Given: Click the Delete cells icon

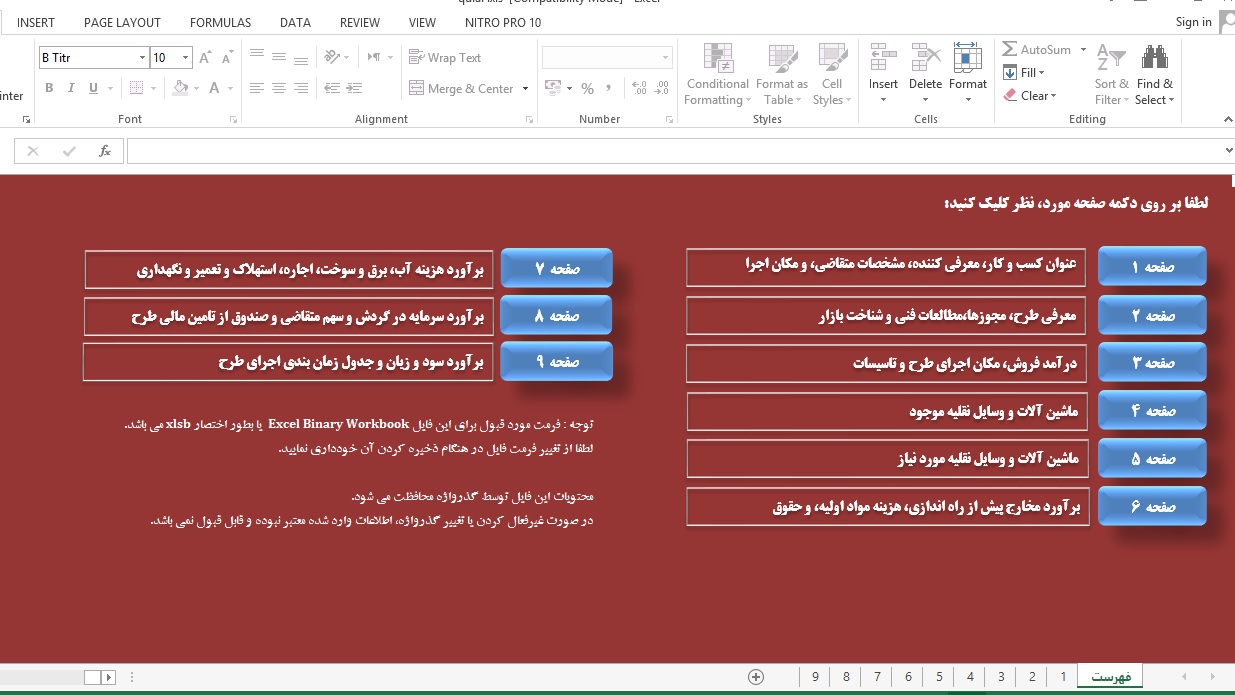Looking at the screenshot, I should 925,60.
